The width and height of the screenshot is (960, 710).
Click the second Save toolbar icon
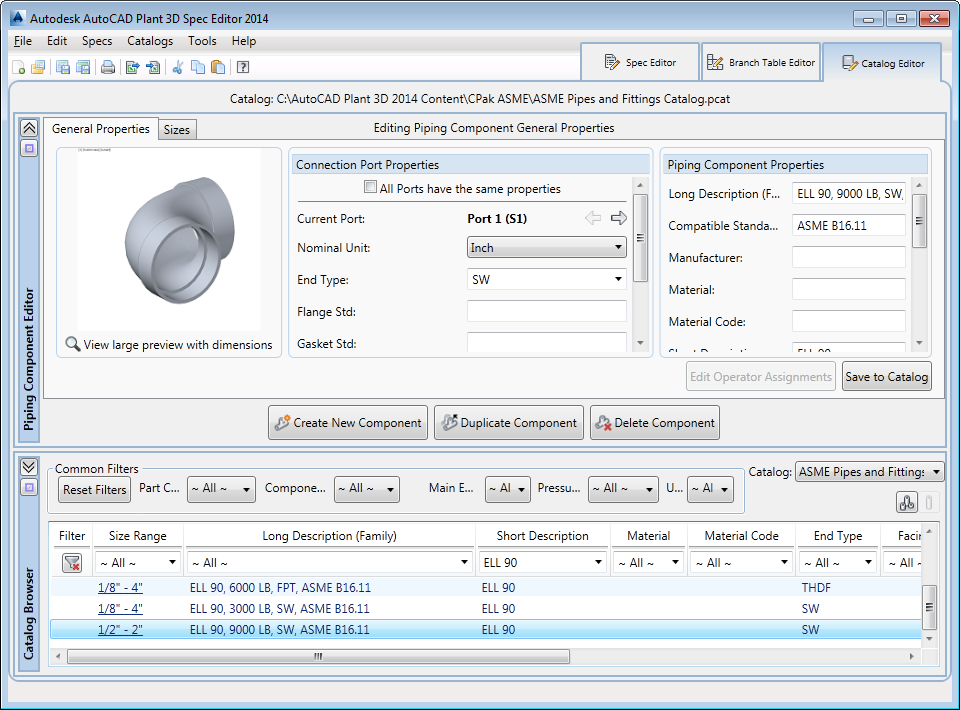point(83,67)
